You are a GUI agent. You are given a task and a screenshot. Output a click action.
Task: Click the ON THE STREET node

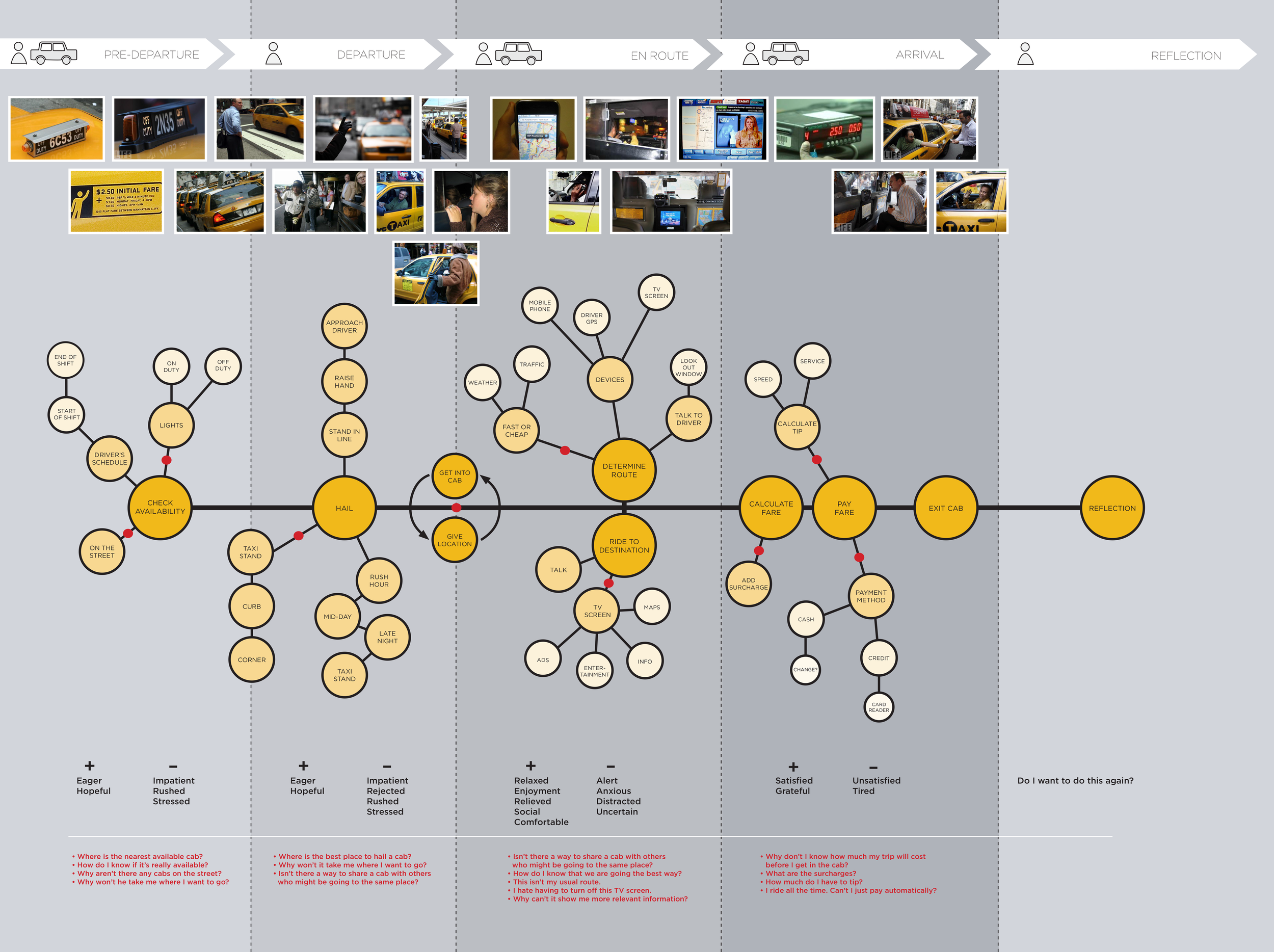(102, 552)
